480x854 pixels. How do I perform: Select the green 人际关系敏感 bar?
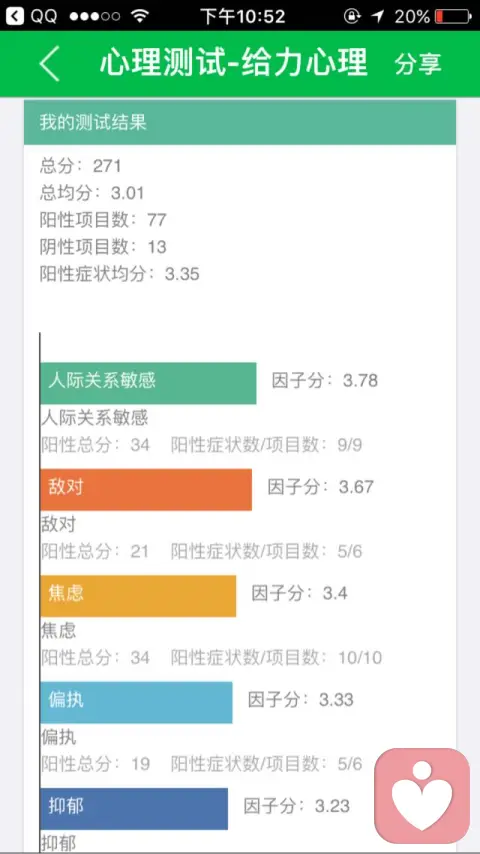[148, 383]
